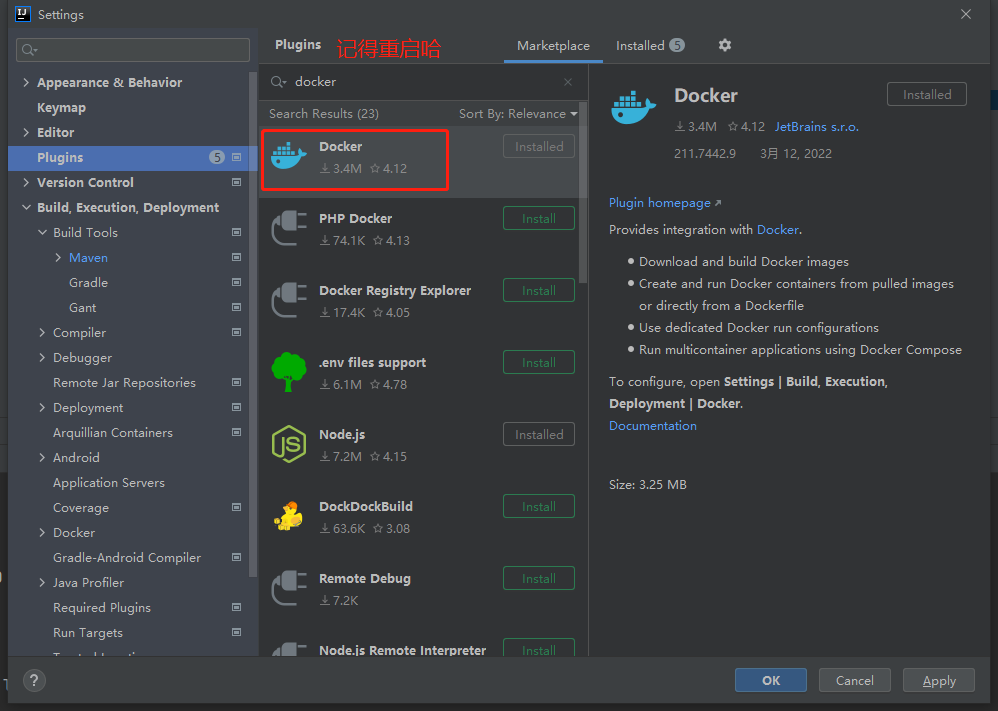Image resolution: width=998 pixels, height=711 pixels.
Task: Click the plugin results list scrollbar
Action: 583,192
